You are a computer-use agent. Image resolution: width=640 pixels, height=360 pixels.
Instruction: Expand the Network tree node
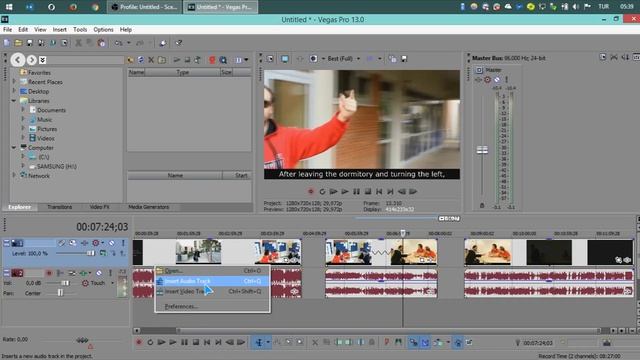coord(14,176)
